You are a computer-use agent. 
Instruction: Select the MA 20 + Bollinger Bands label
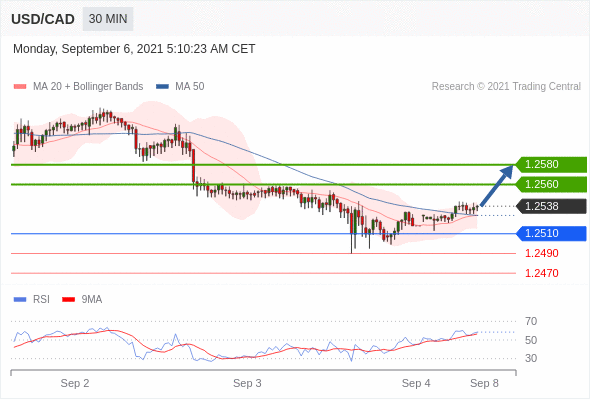click(x=88, y=87)
